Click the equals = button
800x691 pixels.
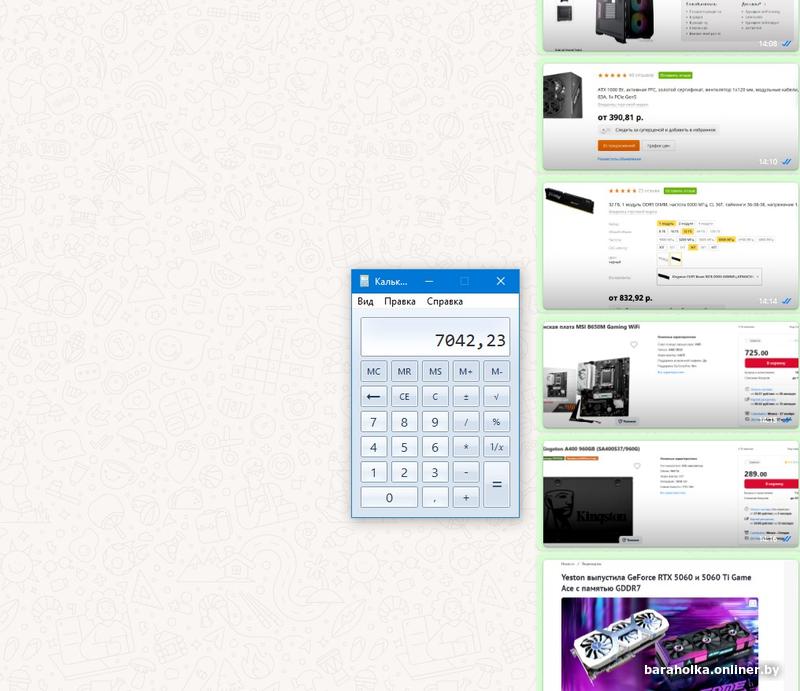496,484
